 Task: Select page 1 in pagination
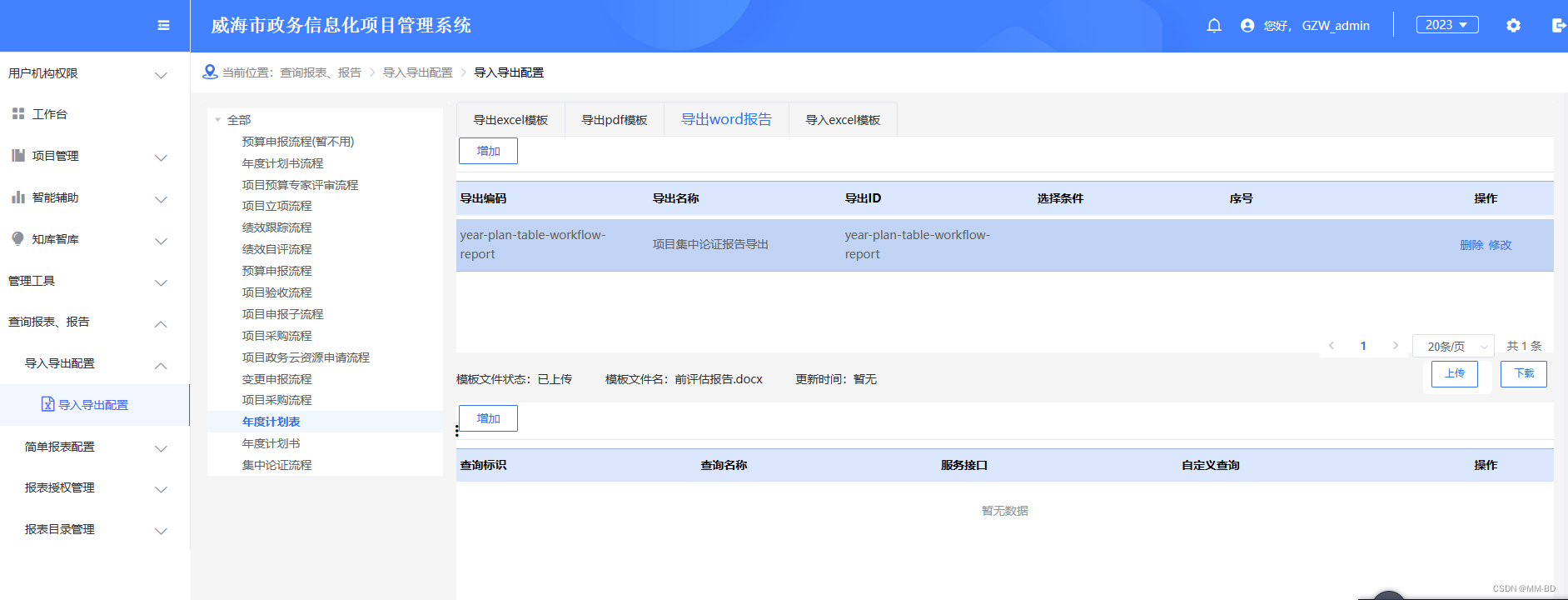[x=1363, y=346]
